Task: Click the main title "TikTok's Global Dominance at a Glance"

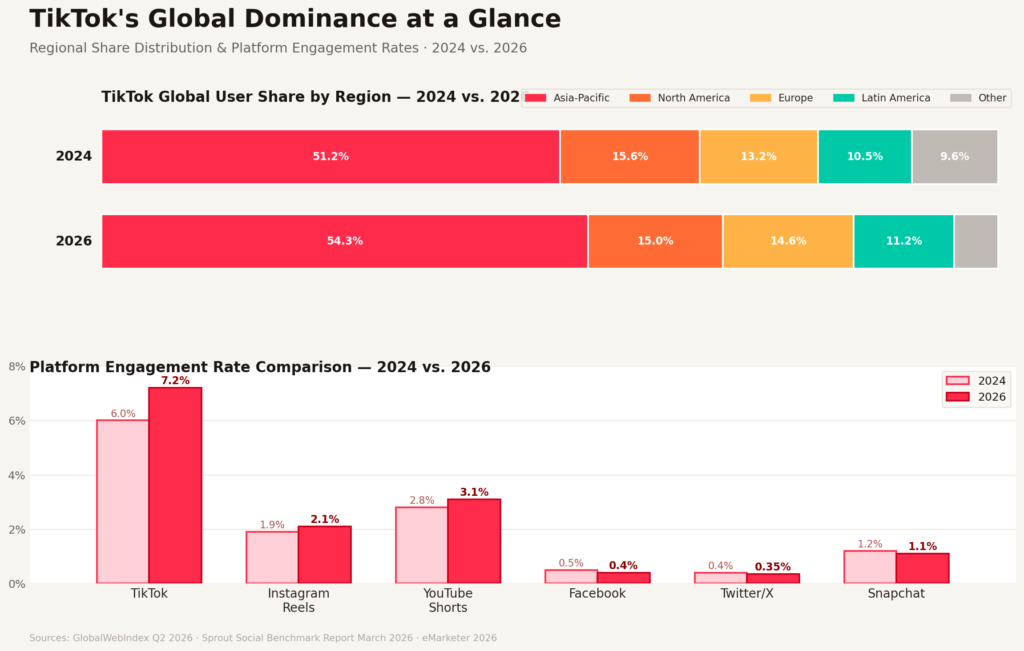Action: pos(295,19)
